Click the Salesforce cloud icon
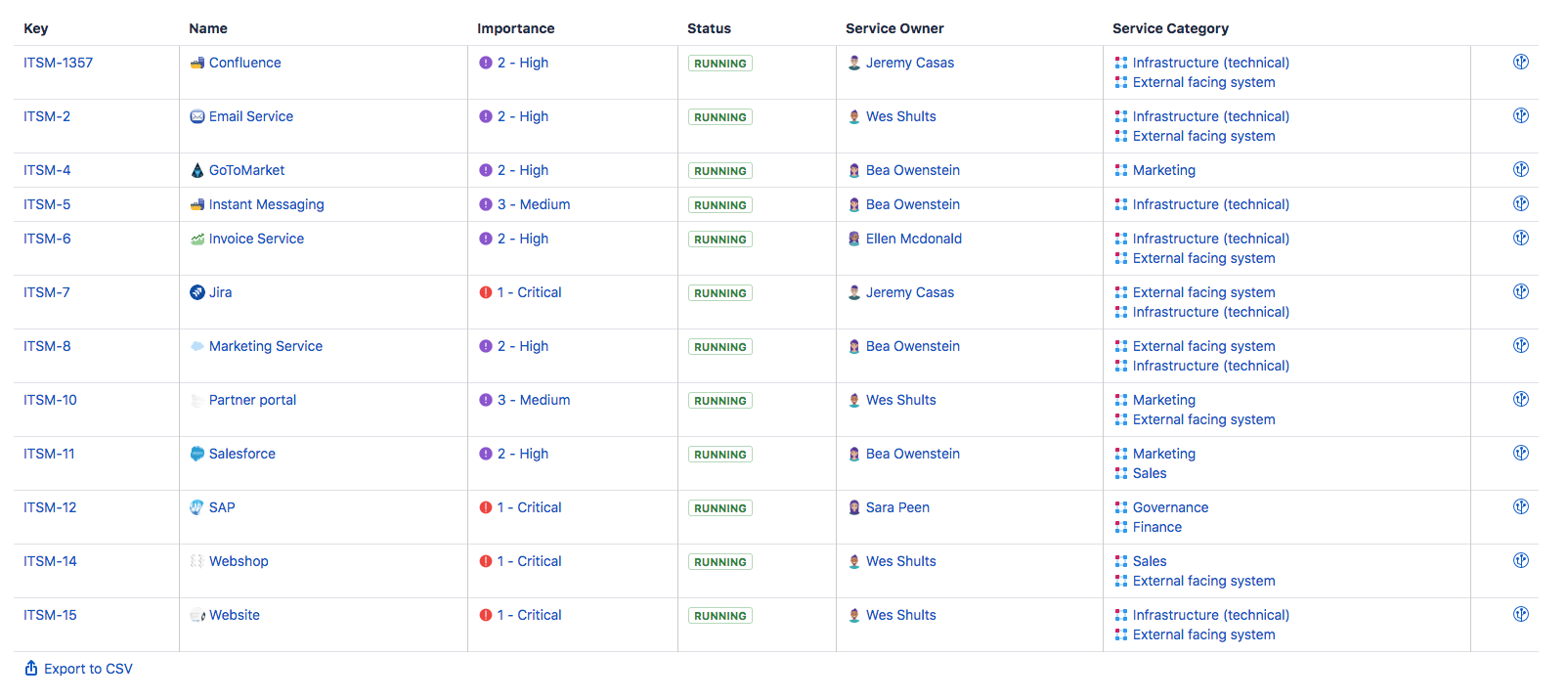1568x699 pixels. 197,454
